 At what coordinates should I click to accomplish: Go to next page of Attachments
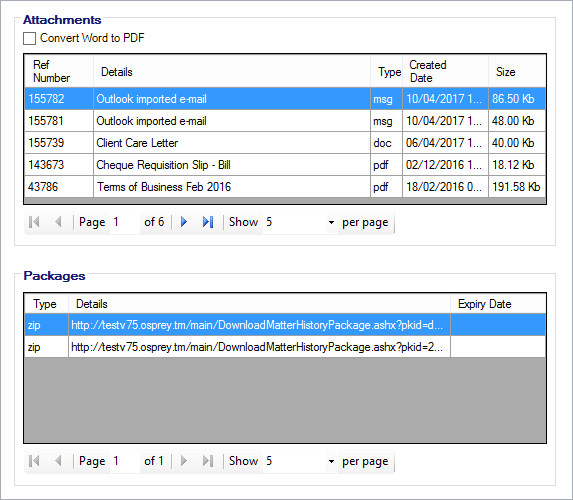pos(184,222)
